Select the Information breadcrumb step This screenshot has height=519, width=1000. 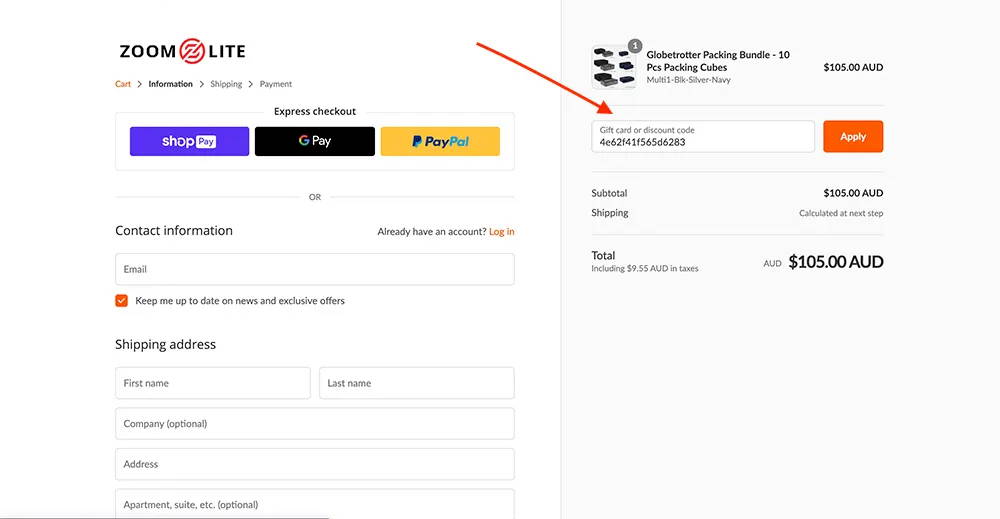[170, 84]
